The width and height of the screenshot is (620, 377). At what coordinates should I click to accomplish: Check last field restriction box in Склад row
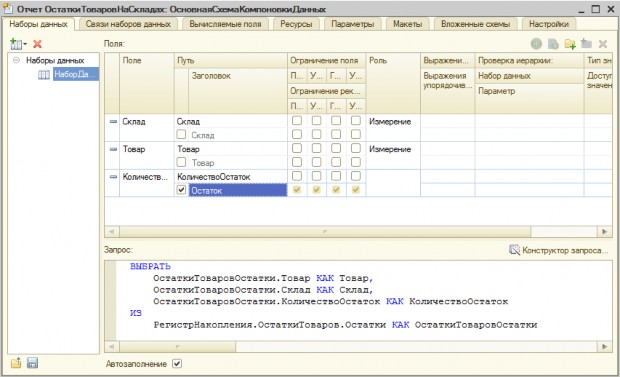(356, 121)
